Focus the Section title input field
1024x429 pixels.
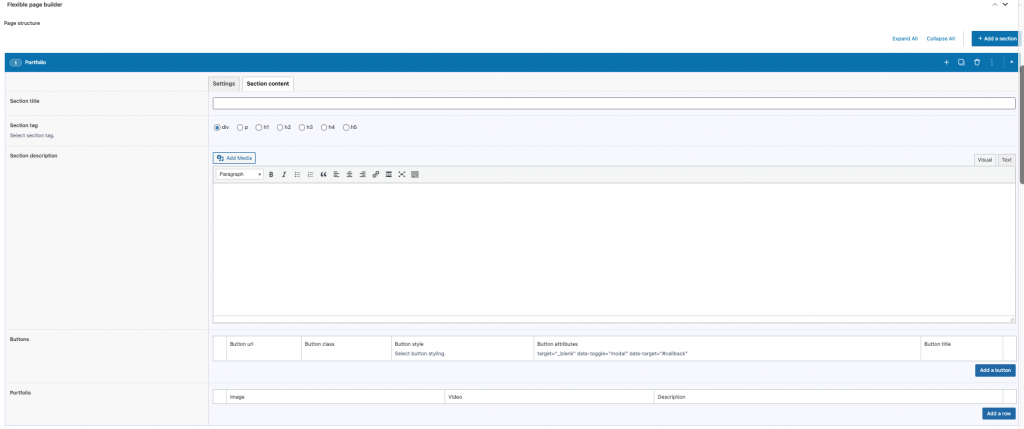tap(614, 103)
